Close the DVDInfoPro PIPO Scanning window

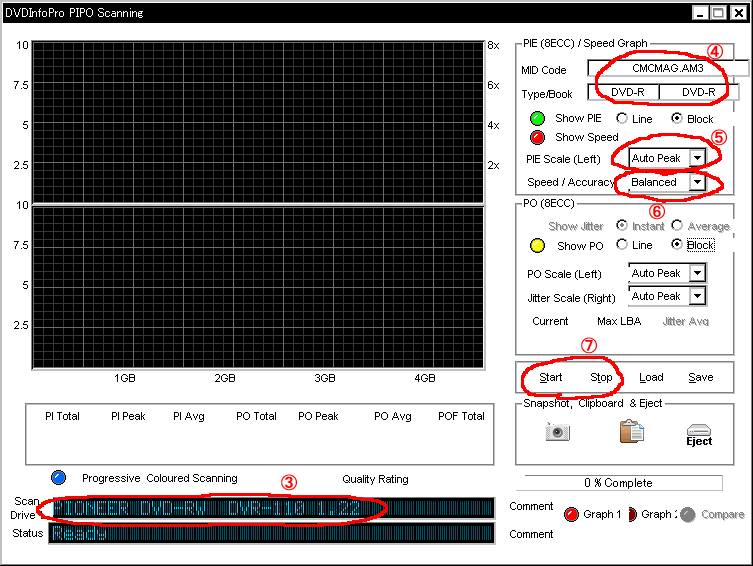(x=738, y=12)
